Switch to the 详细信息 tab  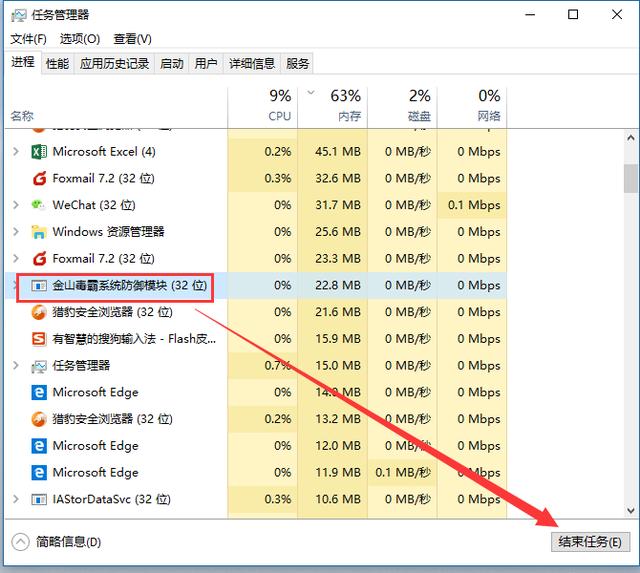coord(252,64)
